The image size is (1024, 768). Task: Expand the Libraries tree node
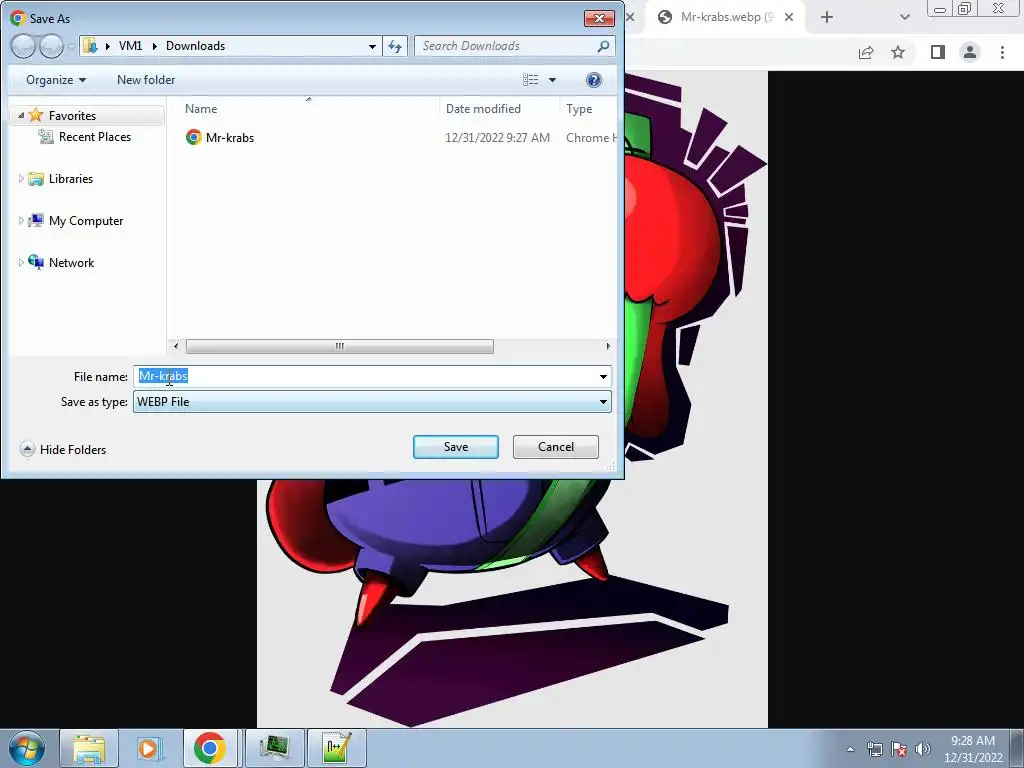pyautogui.click(x=21, y=178)
